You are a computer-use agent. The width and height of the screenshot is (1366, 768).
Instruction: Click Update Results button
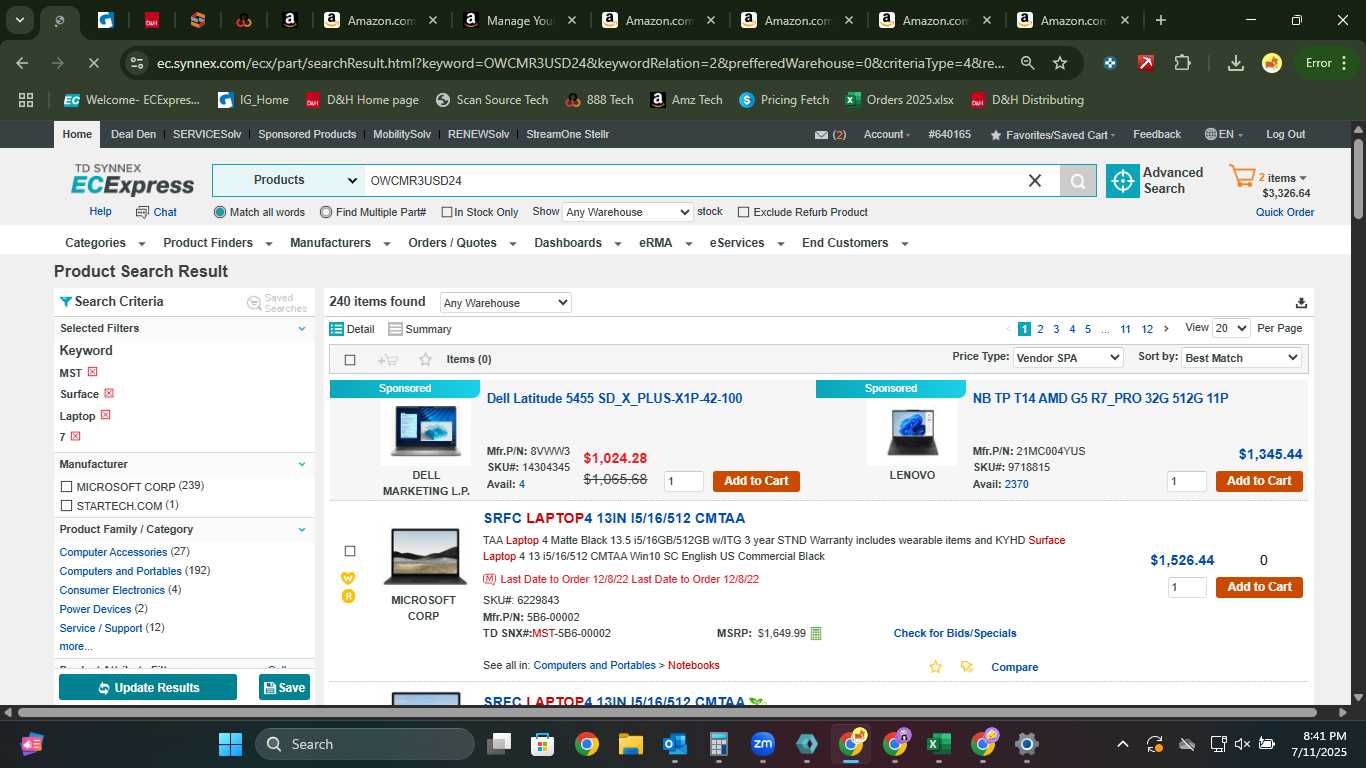tap(148, 688)
